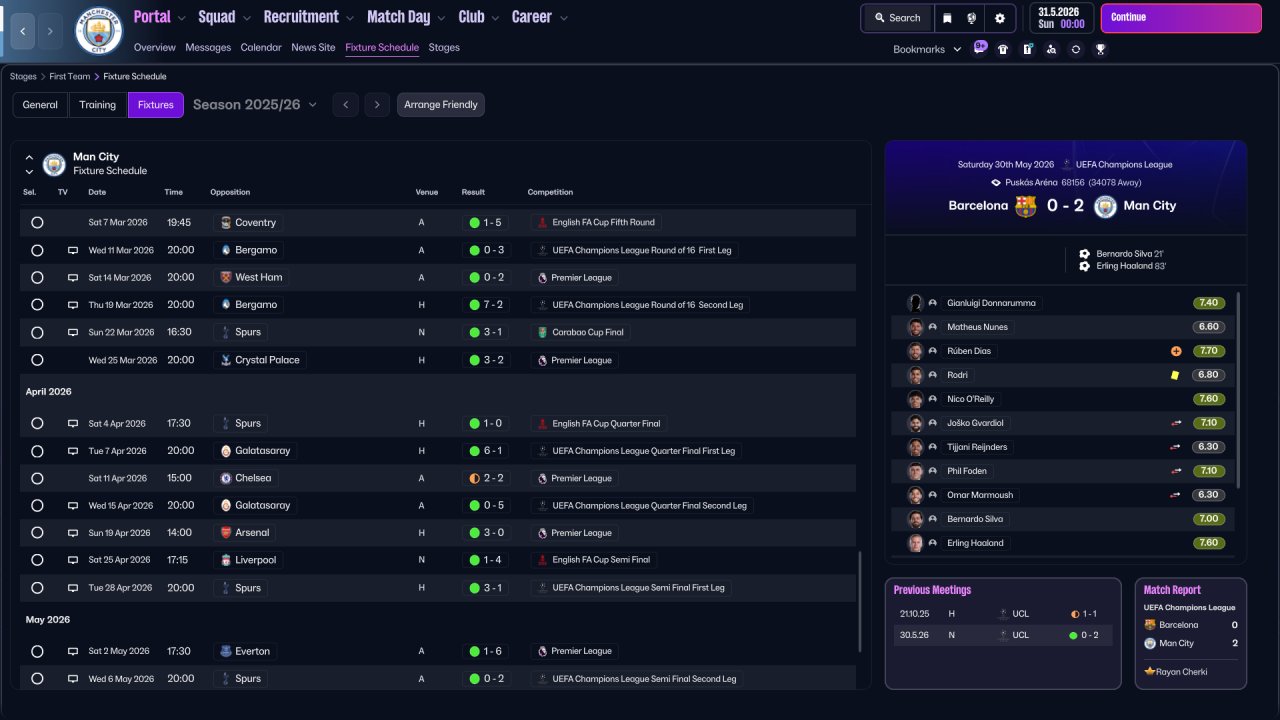Click the star icon beside Rayan Cherki
This screenshot has width=1280, height=720.
[x=1150, y=671]
